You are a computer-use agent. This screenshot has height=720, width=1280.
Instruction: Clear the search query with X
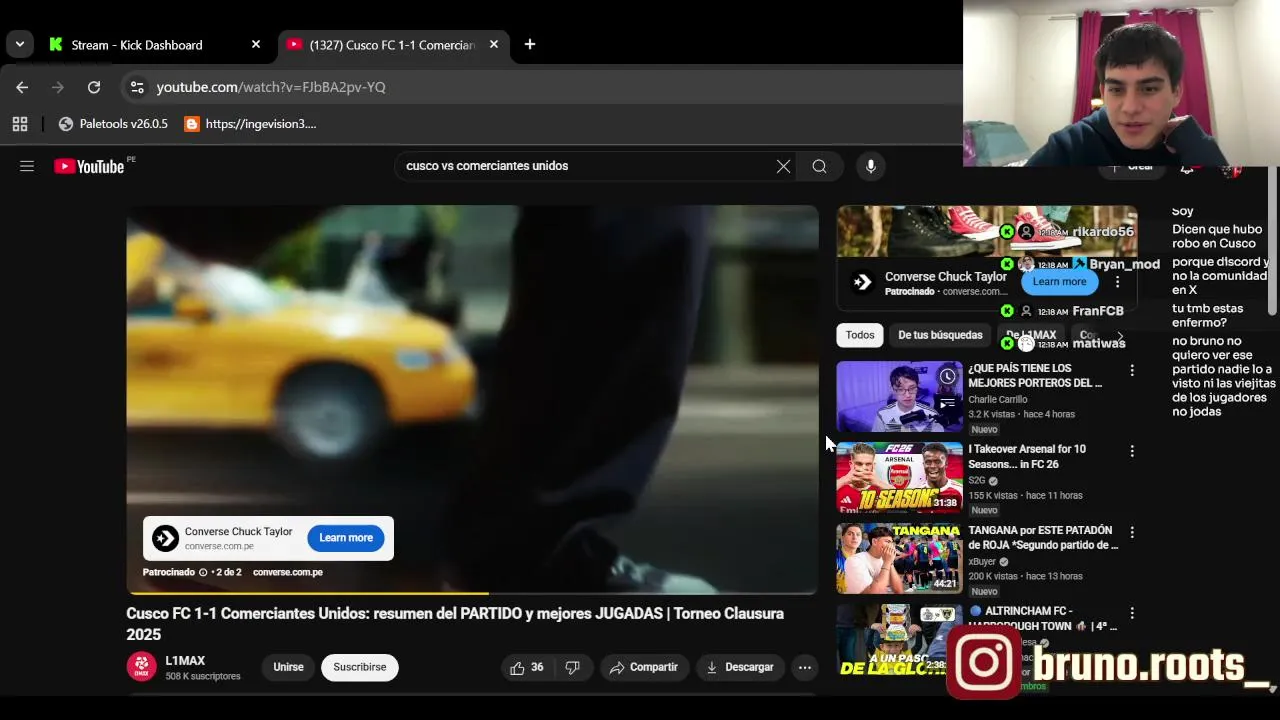pos(783,166)
